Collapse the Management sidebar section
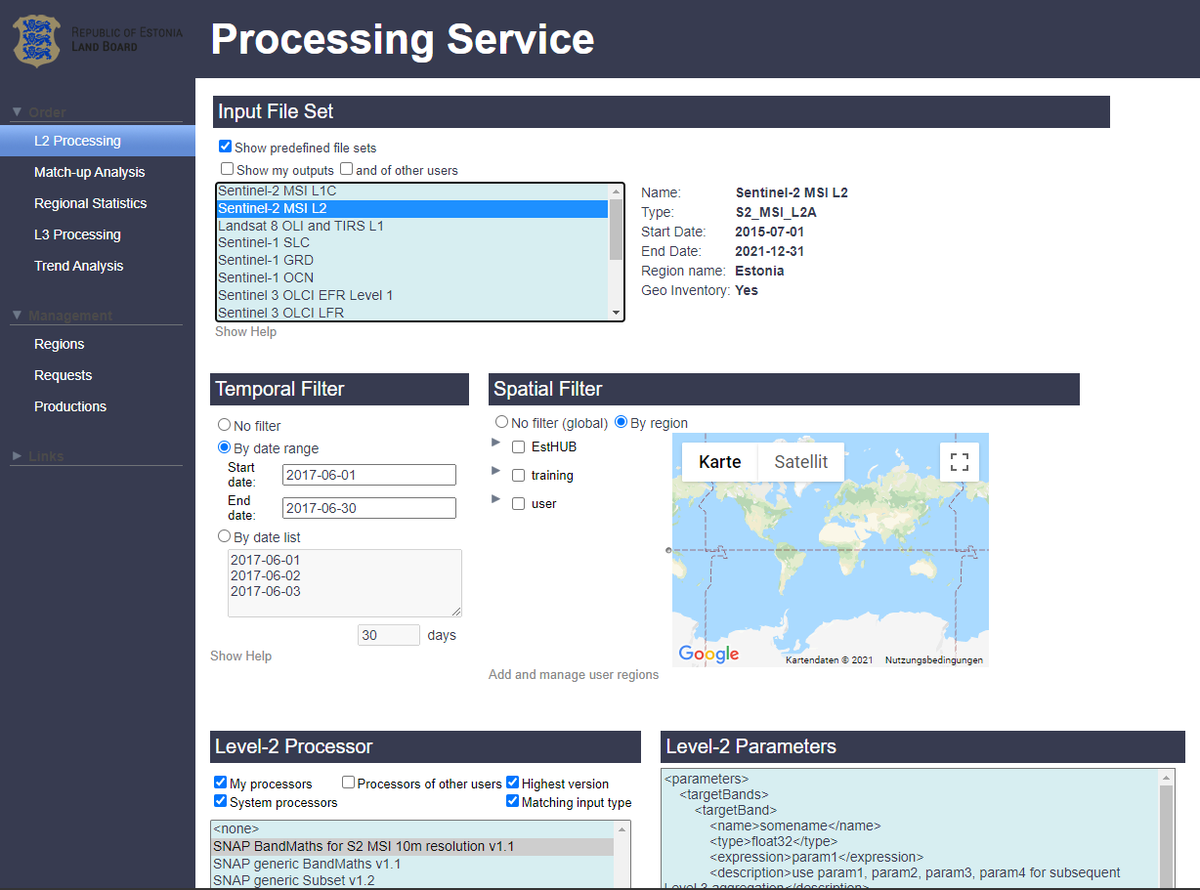Image resolution: width=1200 pixels, height=890 pixels. tap(17, 315)
